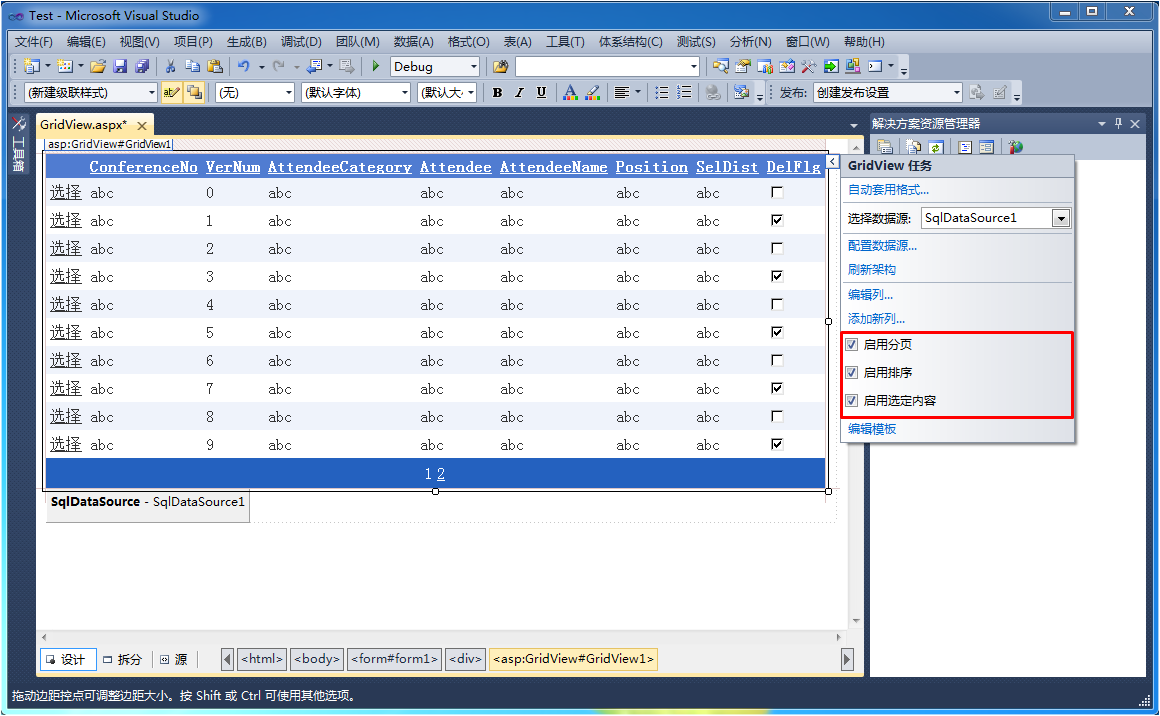
Task: Click DelFlg checkbox in VerNum 5 row
Action: coord(777,332)
